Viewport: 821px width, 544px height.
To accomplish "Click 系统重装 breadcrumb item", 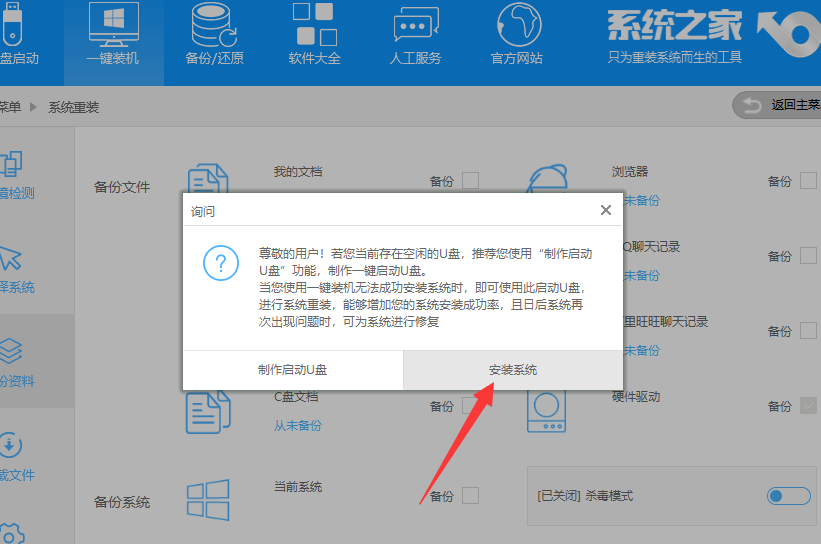I will (x=74, y=107).
